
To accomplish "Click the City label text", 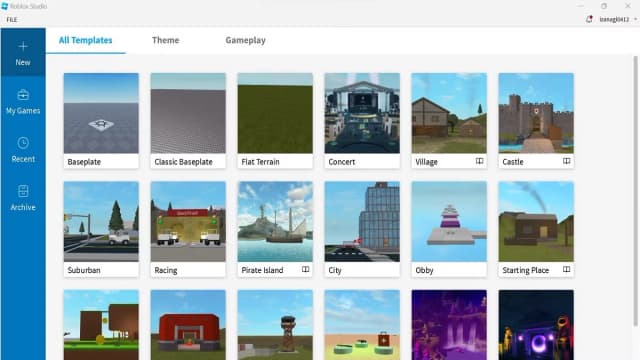I will (335, 270).
